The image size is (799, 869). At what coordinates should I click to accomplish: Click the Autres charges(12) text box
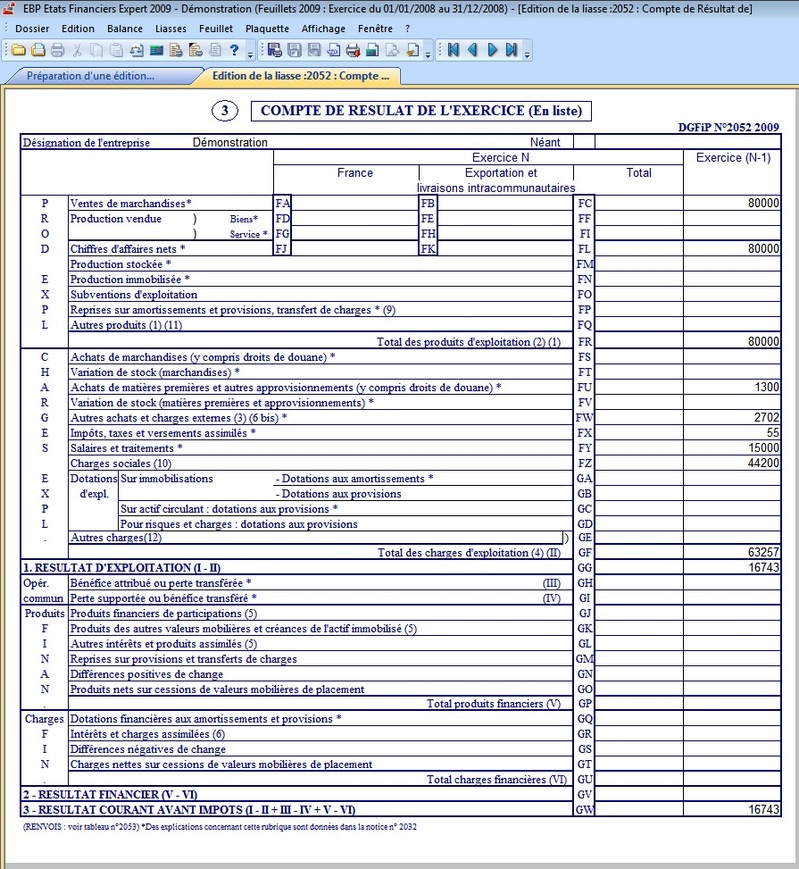click(315, 537)
